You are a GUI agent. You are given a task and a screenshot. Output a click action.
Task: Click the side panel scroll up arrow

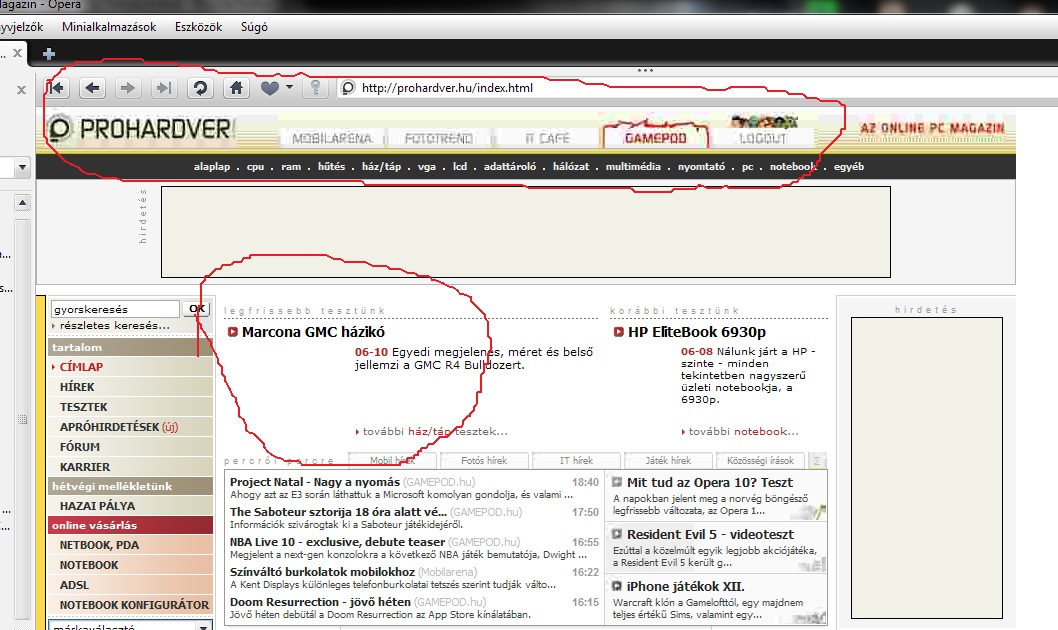[x=22, y=202]
